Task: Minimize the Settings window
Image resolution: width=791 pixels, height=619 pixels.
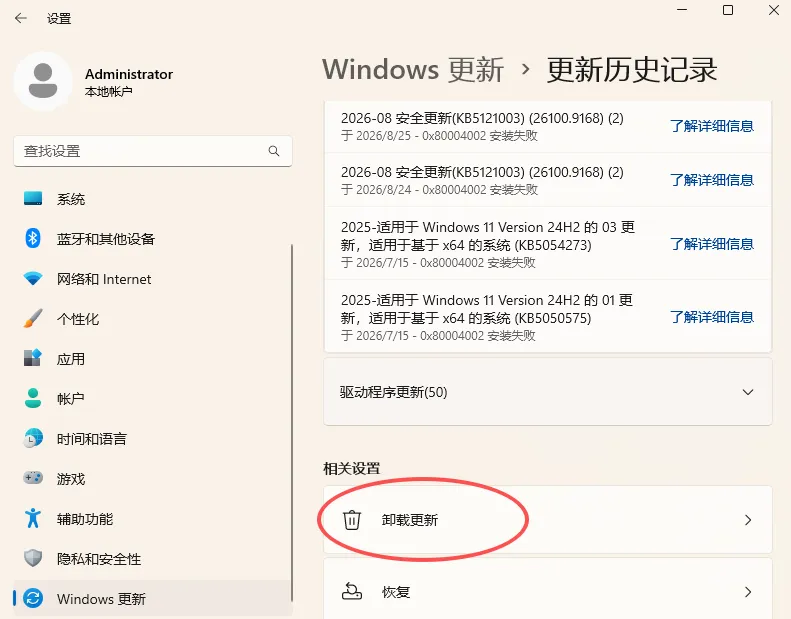Action: tap(682, 10)
